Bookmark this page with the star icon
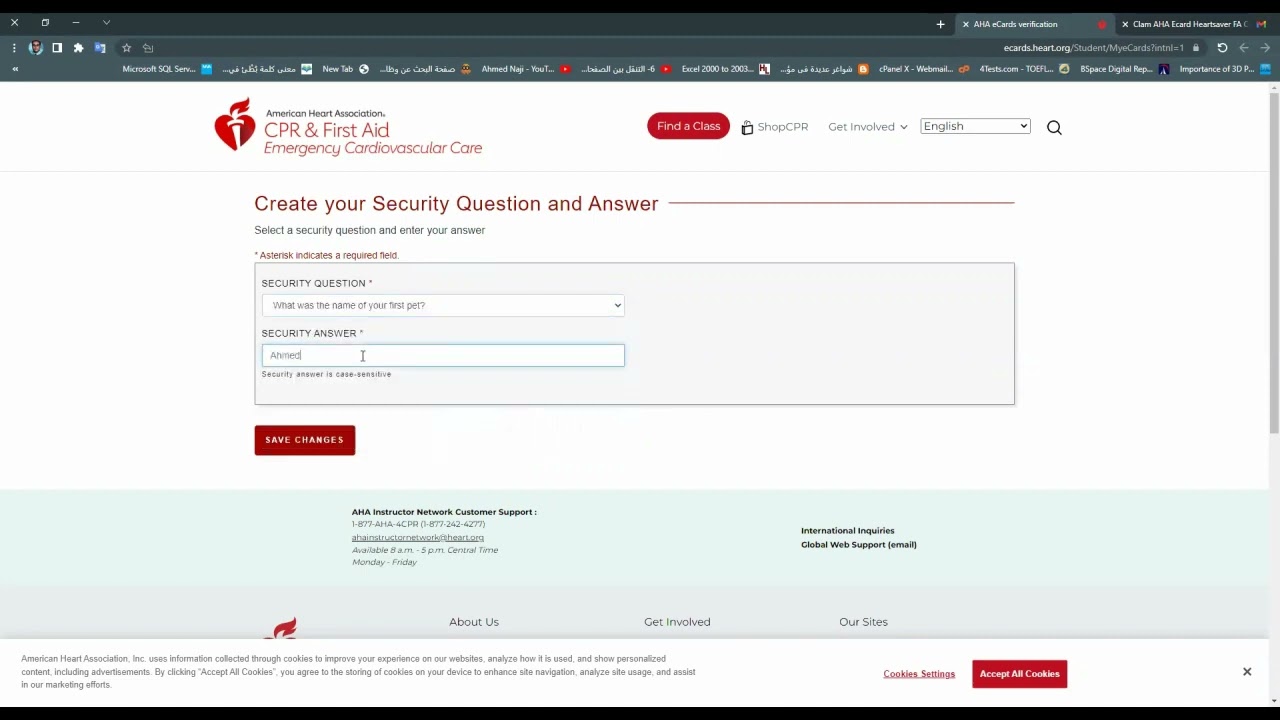The width and height of the screenshot is (1280, 720). click(x=126, y=47)
